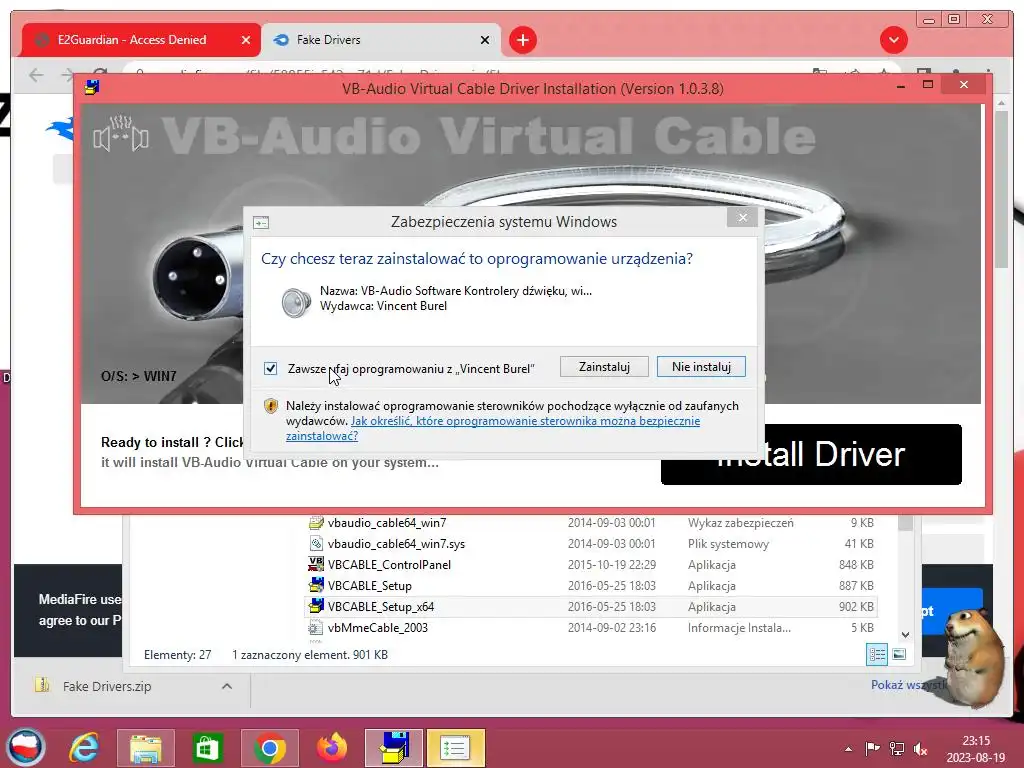Uncheck always trust Vincent Burel software
The height and width of the screenshot is (768, 1024).
[x=270, y=368]
